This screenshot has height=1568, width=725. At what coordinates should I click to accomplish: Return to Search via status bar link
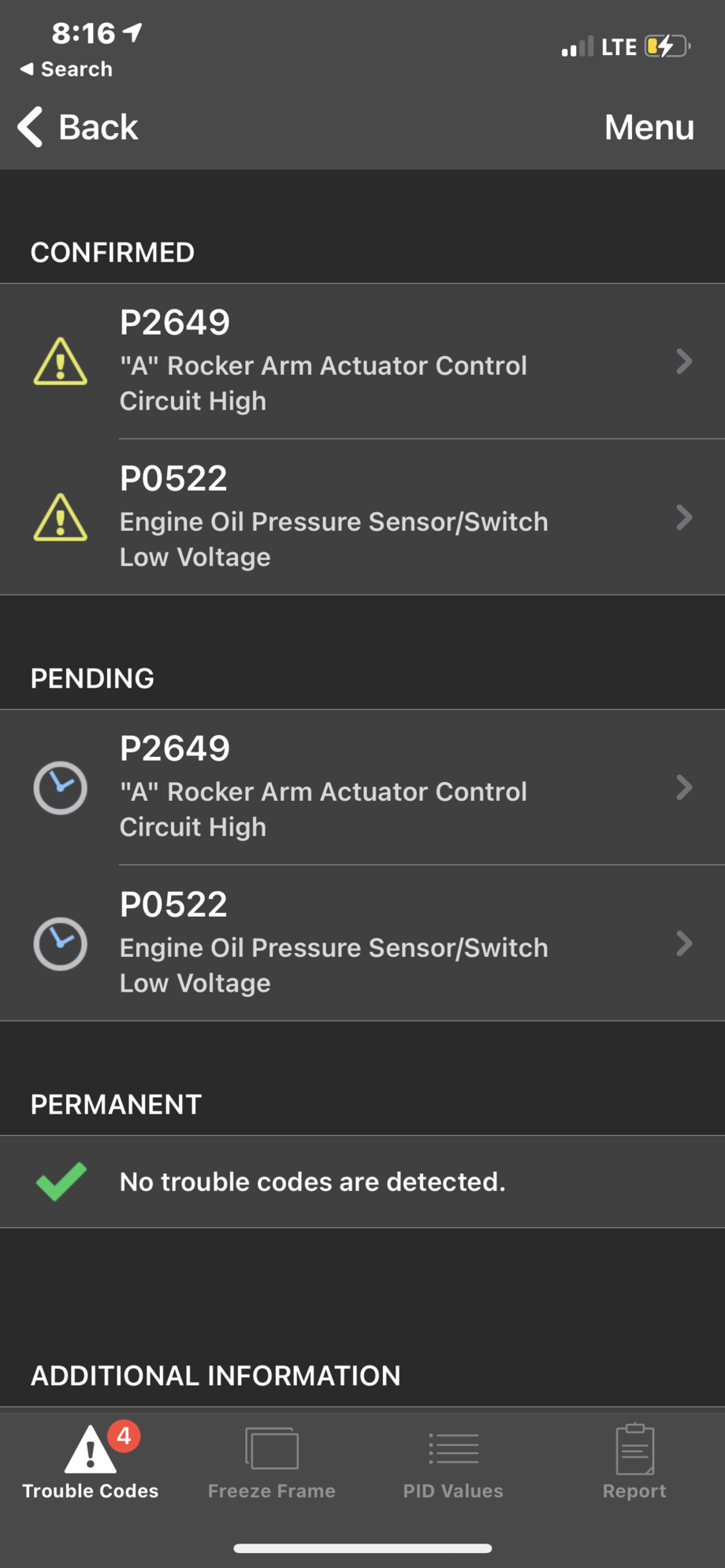click(x=67, y=69)
